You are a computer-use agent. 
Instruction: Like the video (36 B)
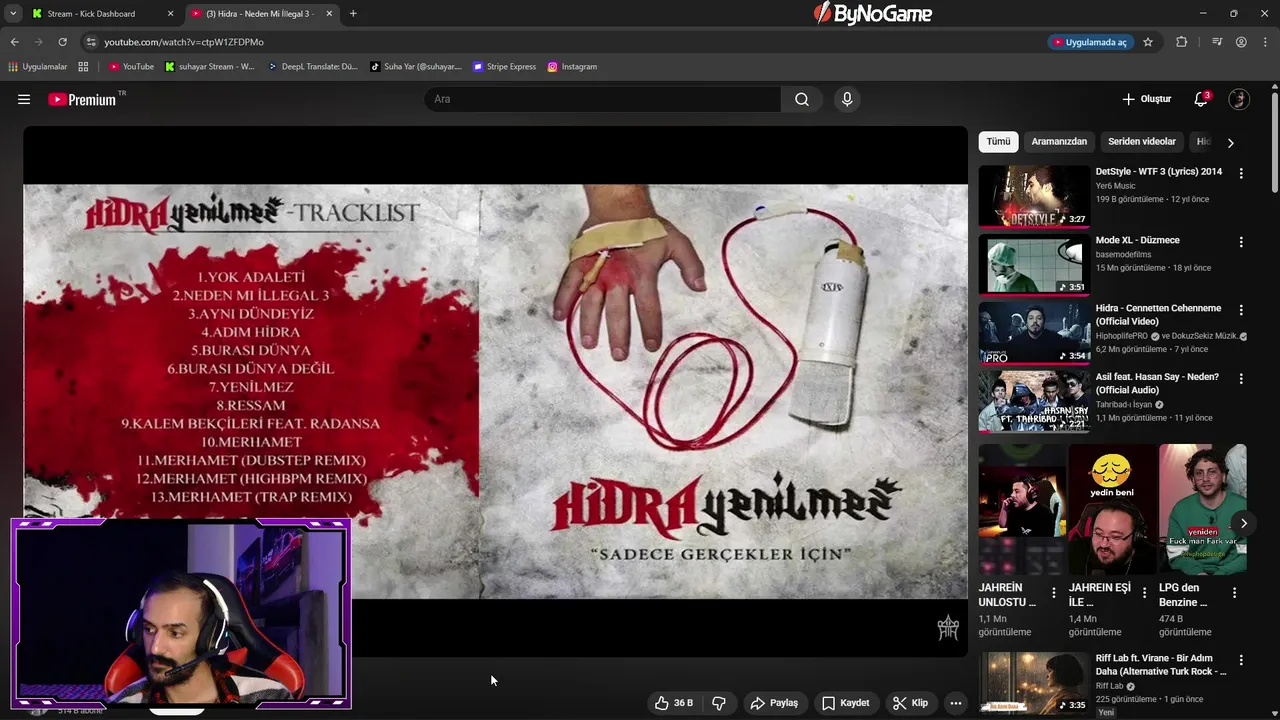click(x=673, y=703)
